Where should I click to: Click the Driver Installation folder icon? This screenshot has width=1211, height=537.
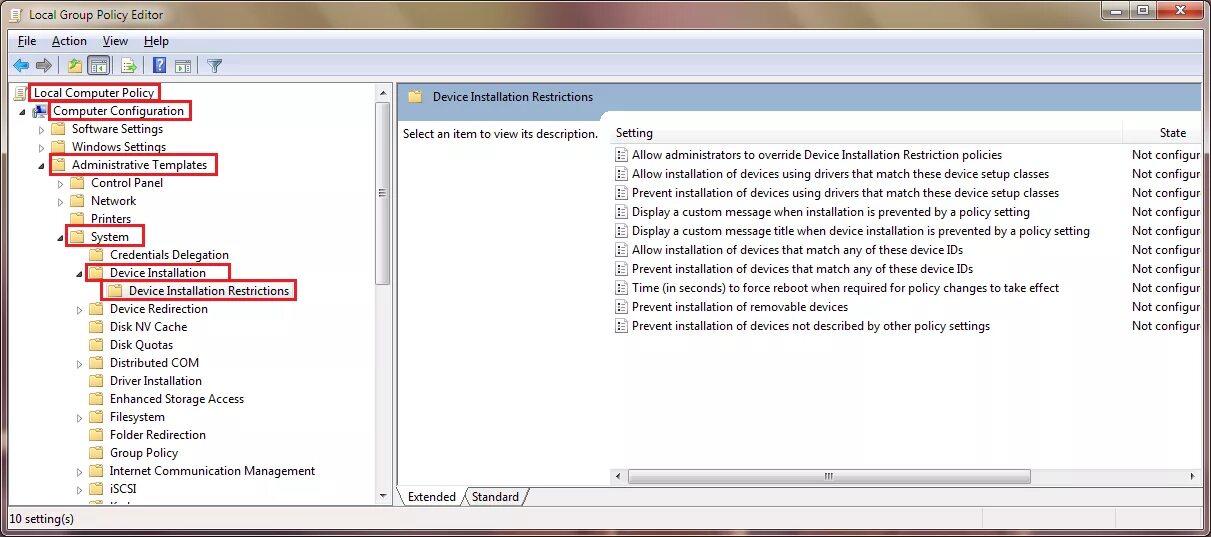(96, 381)
